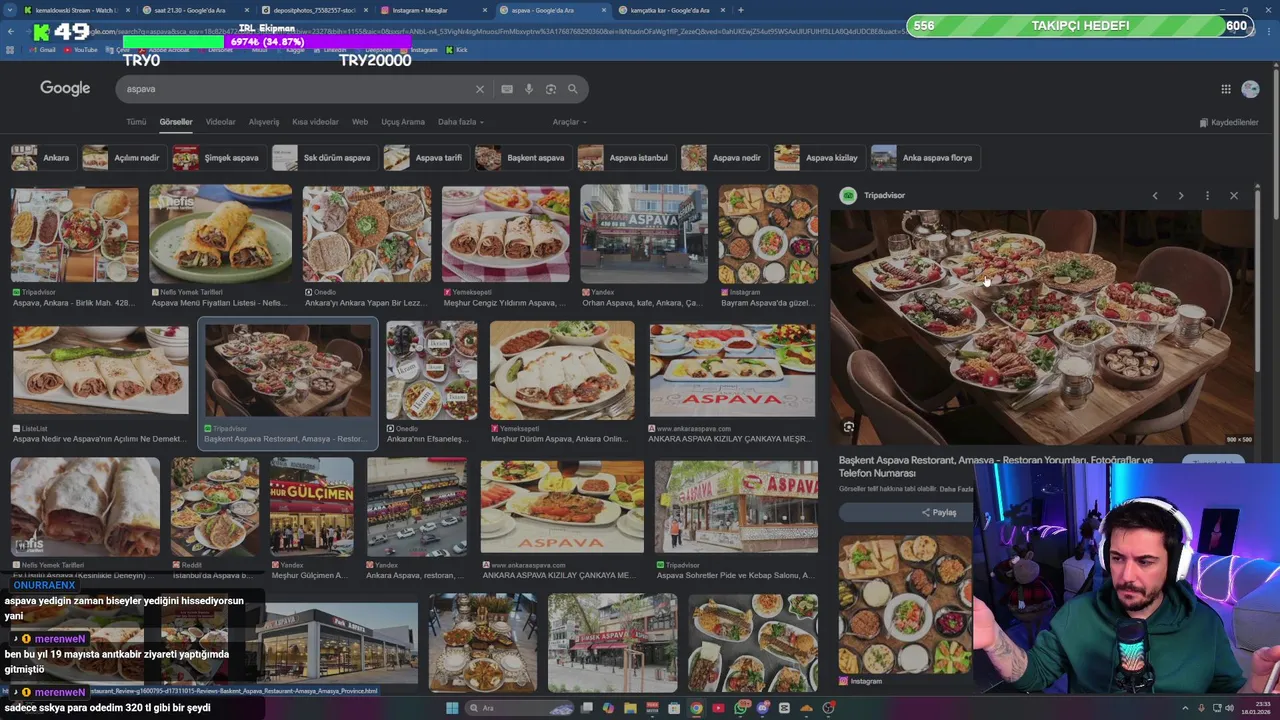Image resolution: width=1280 pixels, height=720 pixels.
Task: Expand the Daha fazla dropdown
Action: click(x=460, y=122)
